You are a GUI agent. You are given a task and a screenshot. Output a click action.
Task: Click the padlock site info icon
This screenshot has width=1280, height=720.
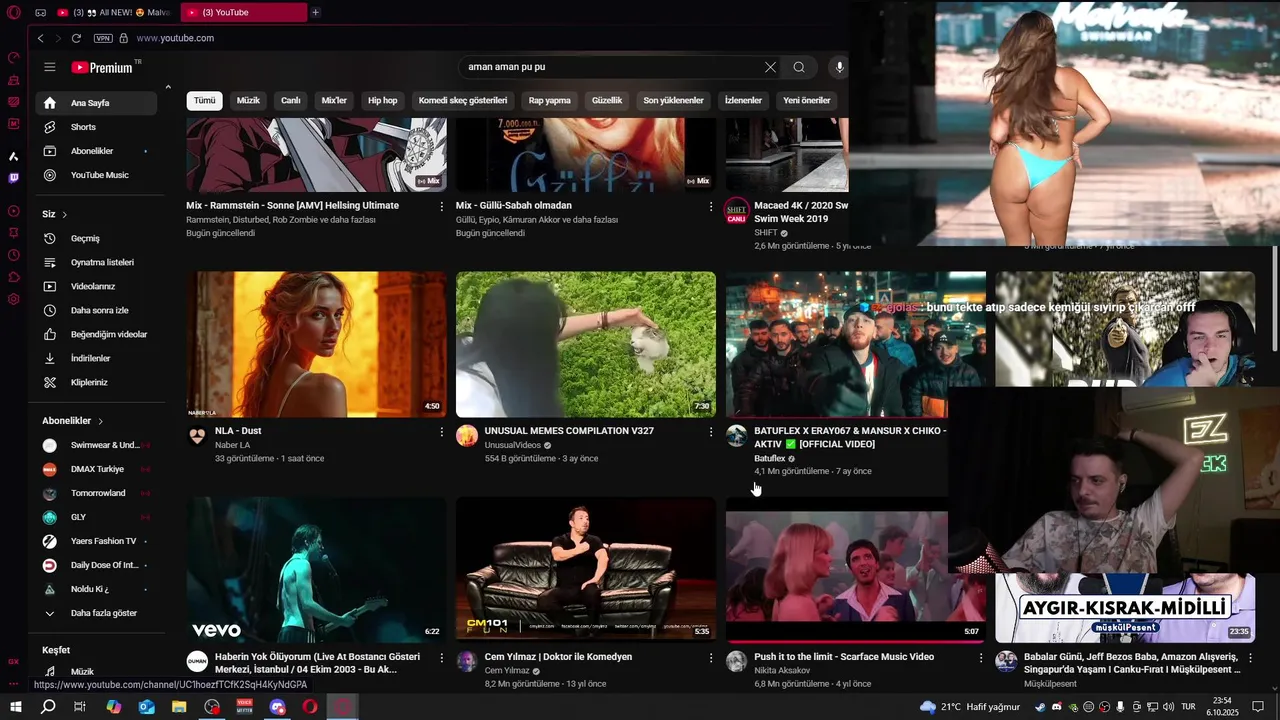point(124,38)
